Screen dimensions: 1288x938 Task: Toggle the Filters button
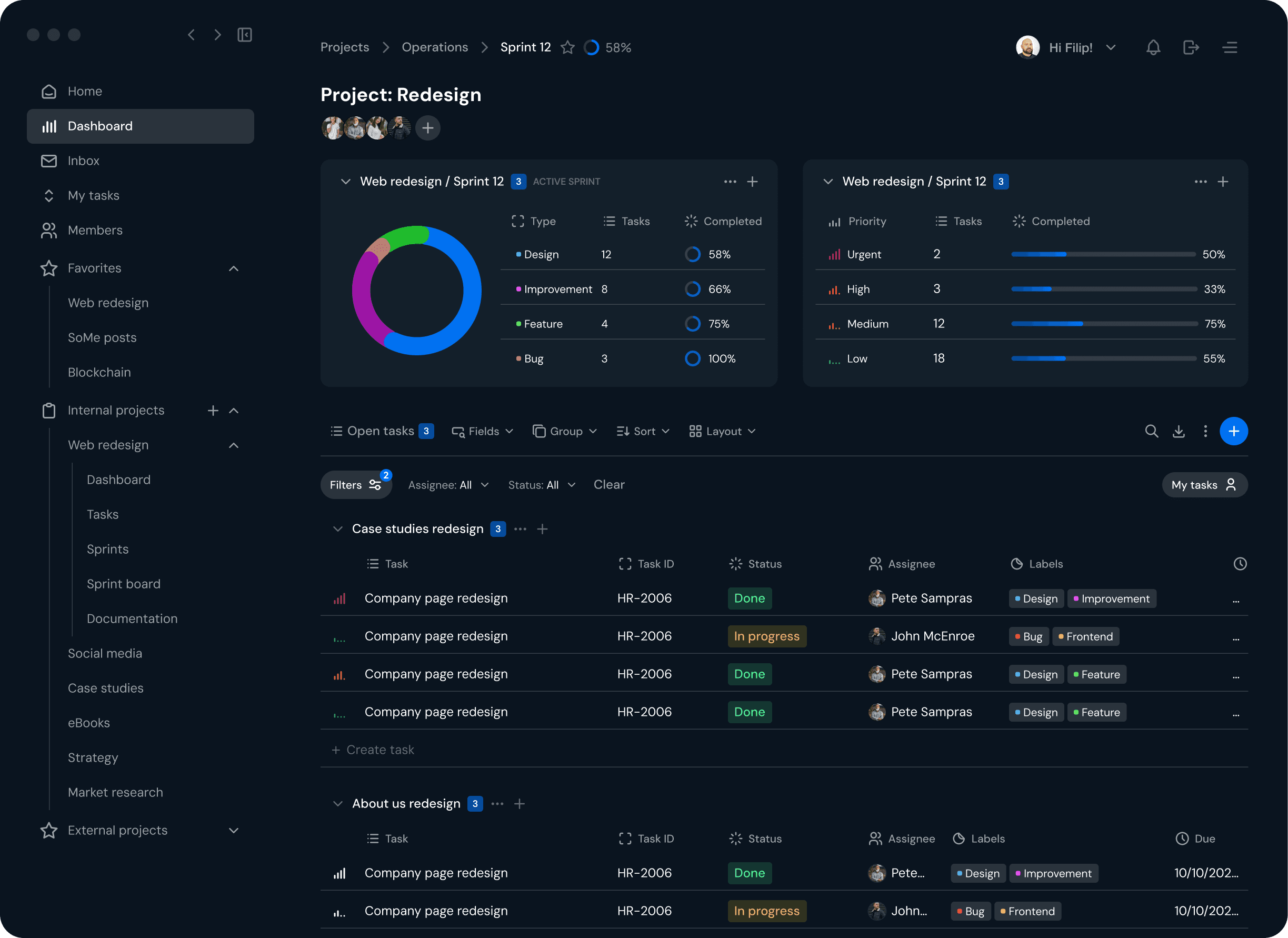point(355,485)
